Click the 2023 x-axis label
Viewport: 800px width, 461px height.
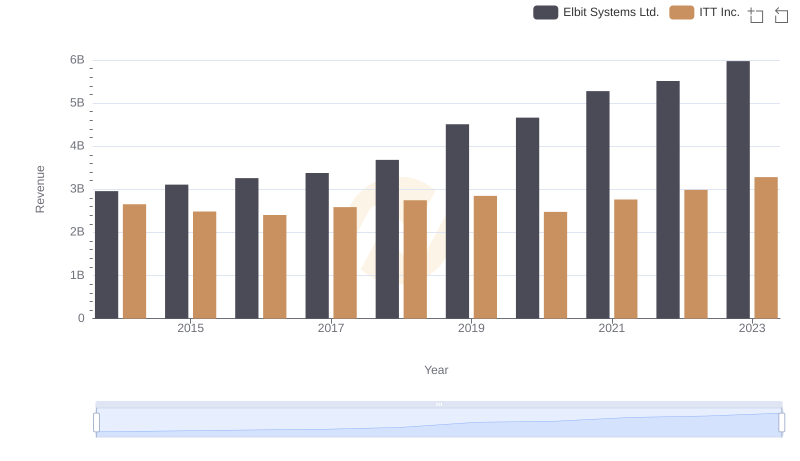coord(752,328)
